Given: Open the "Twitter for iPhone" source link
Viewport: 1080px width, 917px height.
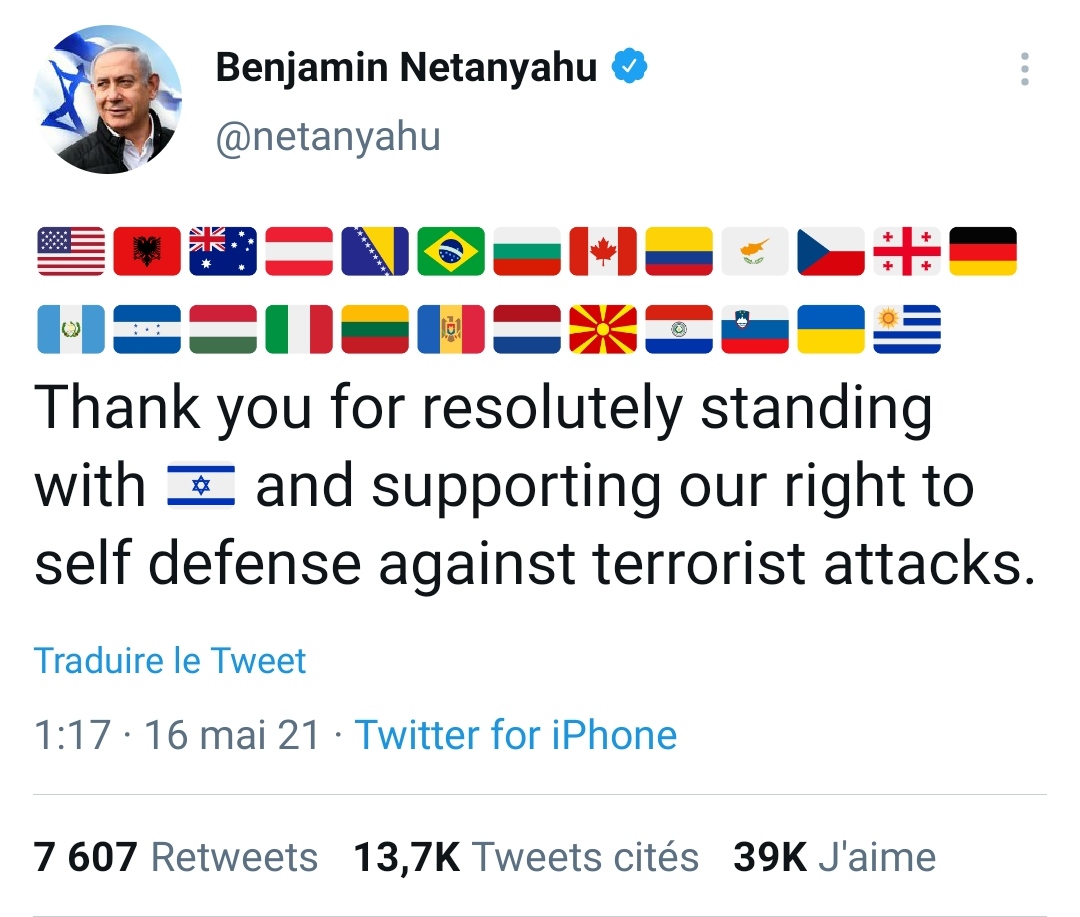Looking at the screenshot, I should point(516,735).
